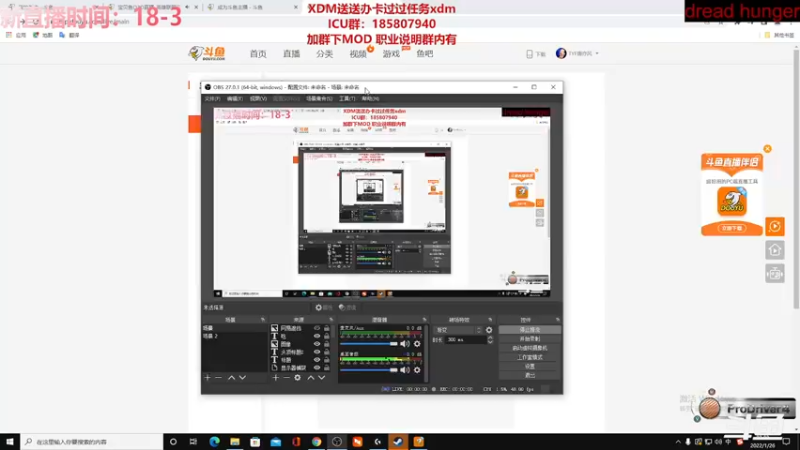Open Steam from the taskbar
The height and width of the screenshot is (450, 800).
398,441
